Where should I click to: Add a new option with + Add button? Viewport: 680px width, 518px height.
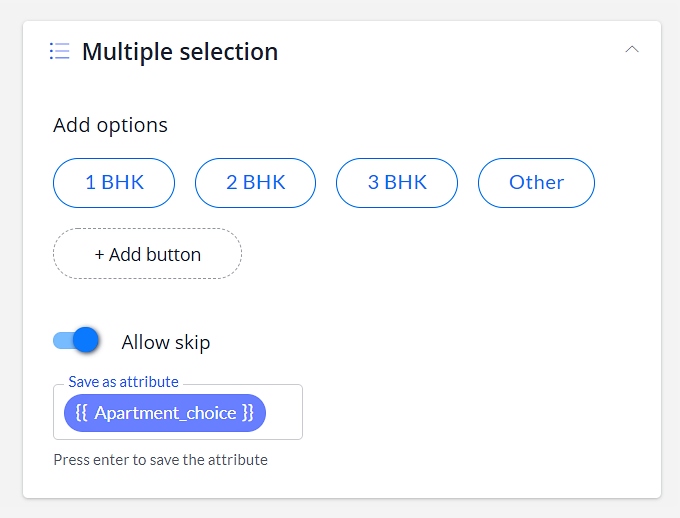point(147,254)
